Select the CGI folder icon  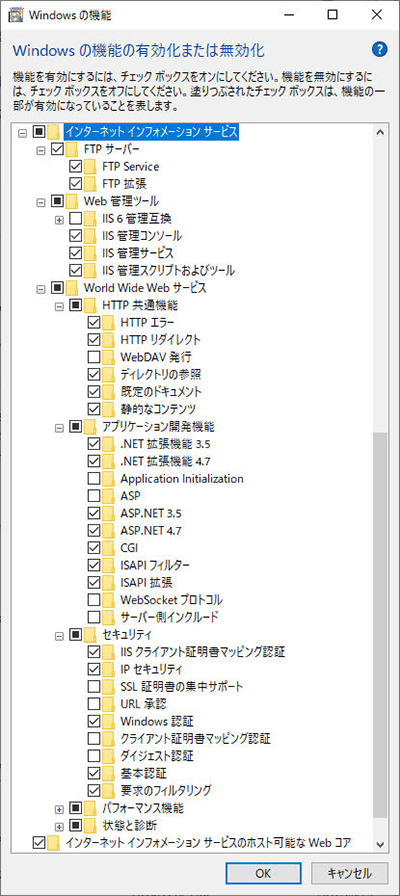pos(108,547)
